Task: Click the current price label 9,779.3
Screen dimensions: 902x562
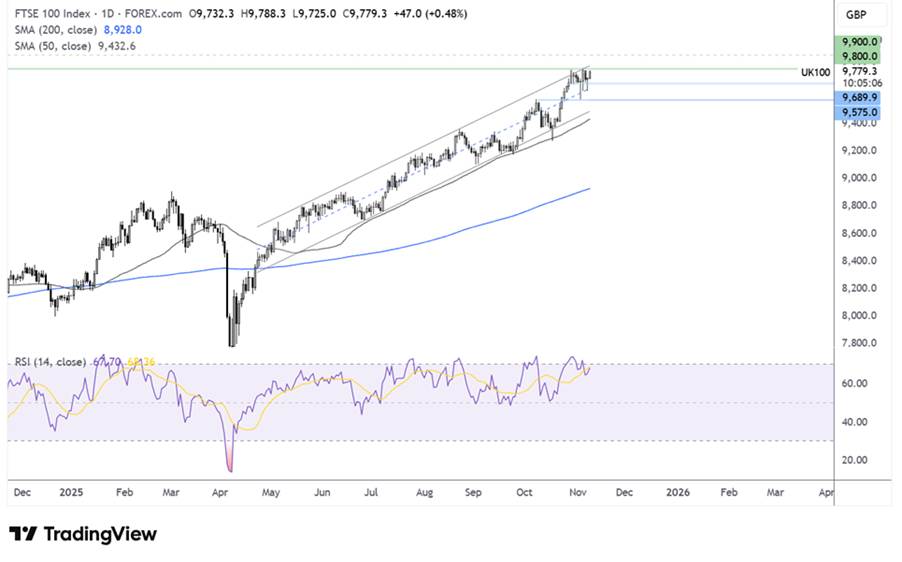Action: [x=860, y=71]
